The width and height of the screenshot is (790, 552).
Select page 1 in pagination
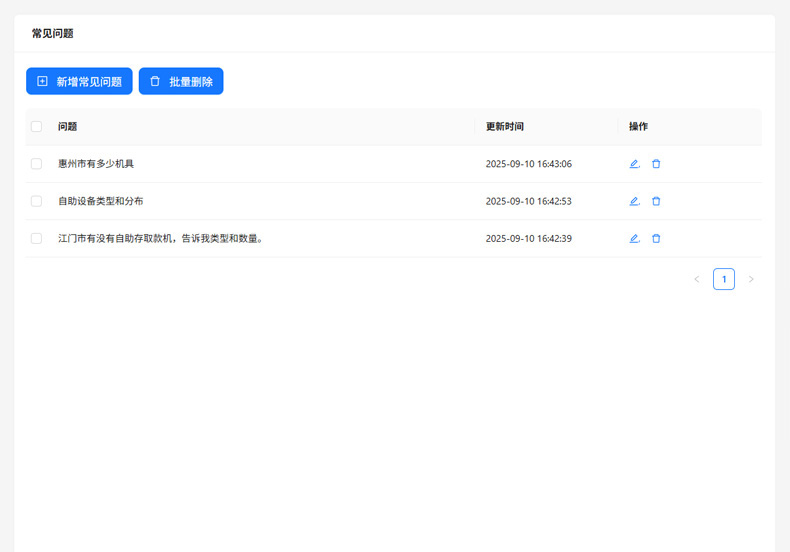[724, 279]
